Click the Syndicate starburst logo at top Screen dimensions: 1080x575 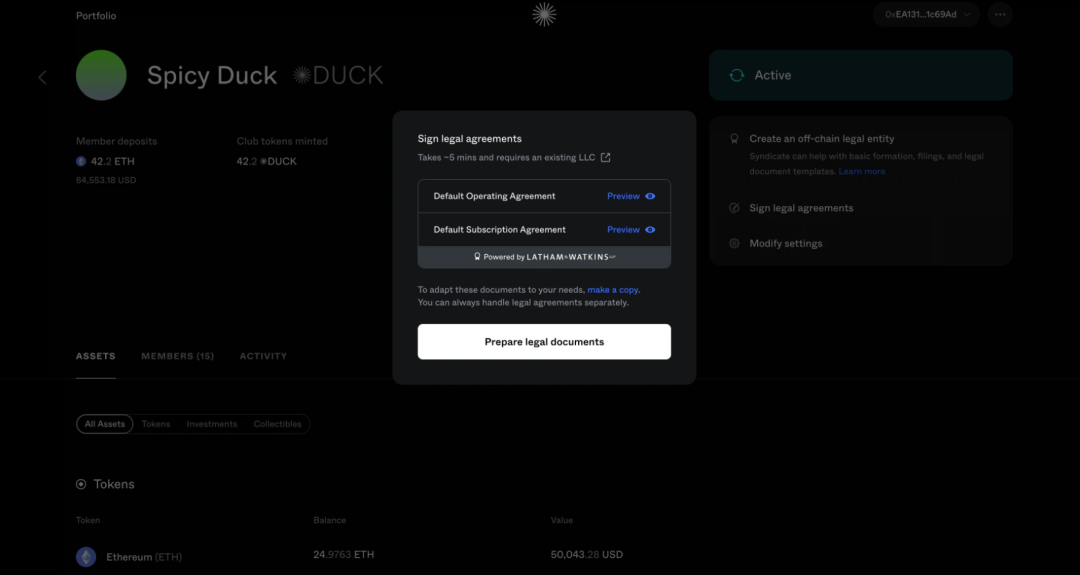[544, 14]
